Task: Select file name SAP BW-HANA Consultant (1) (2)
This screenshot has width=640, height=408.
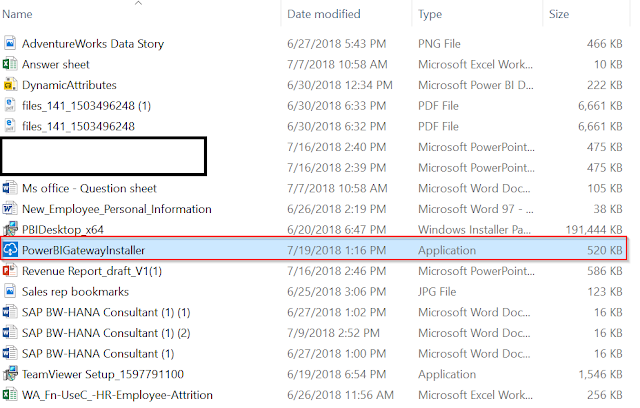Action: pos(106,333)
